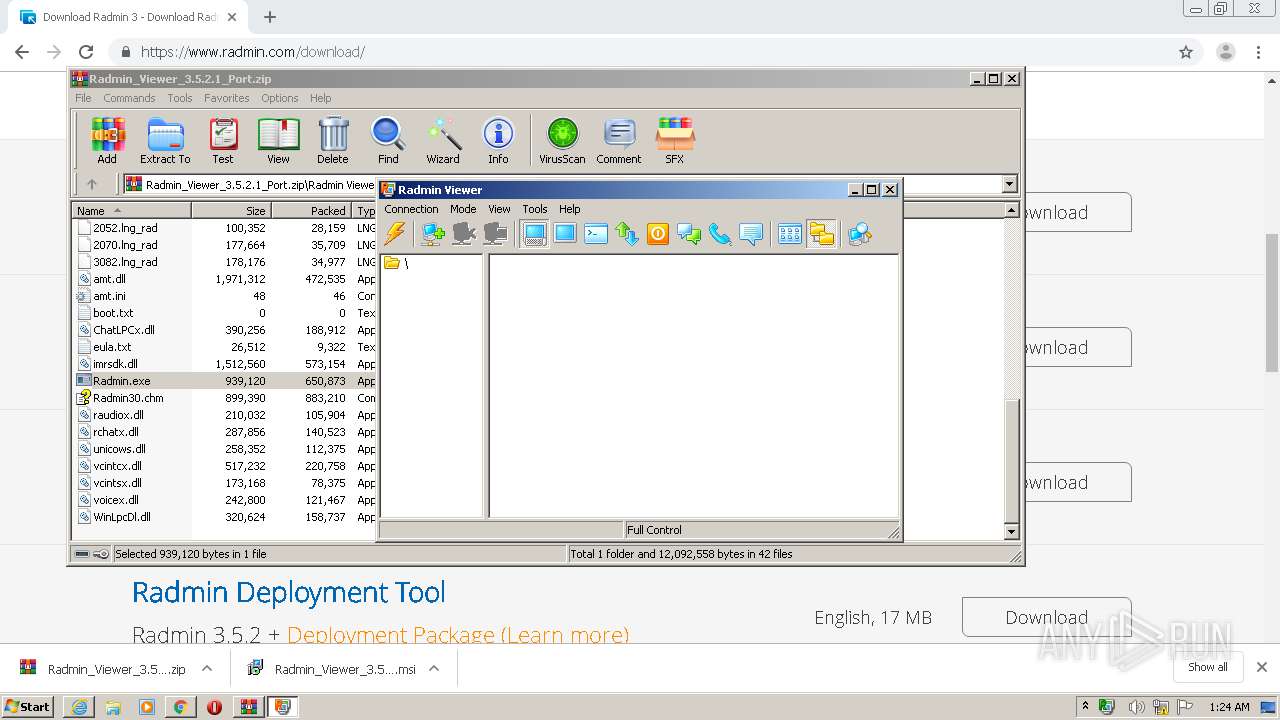Open the Deployment Package (Learn more) link
This screenshot has width=1280, height=720.
coord(458,635)
